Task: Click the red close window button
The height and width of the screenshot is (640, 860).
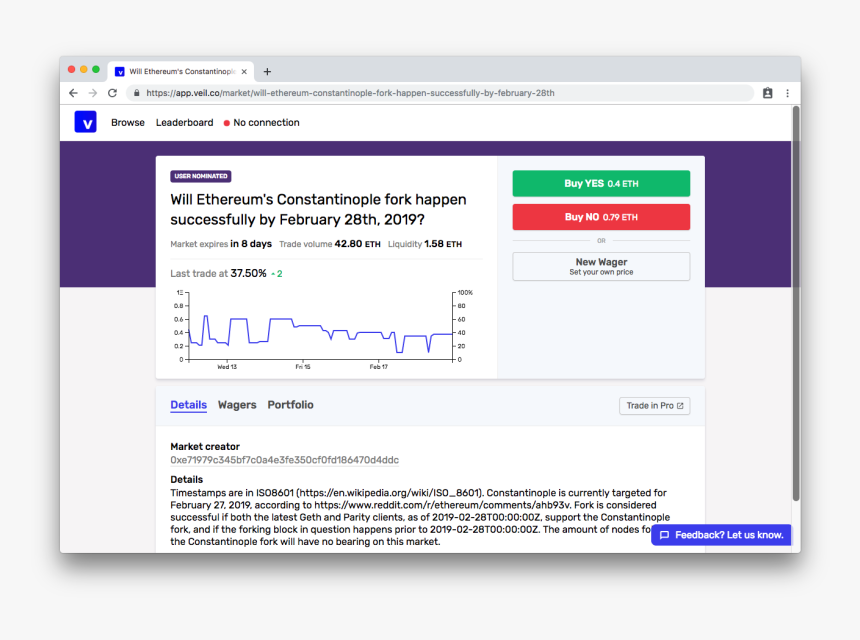Action: click(x=71, y=70)
